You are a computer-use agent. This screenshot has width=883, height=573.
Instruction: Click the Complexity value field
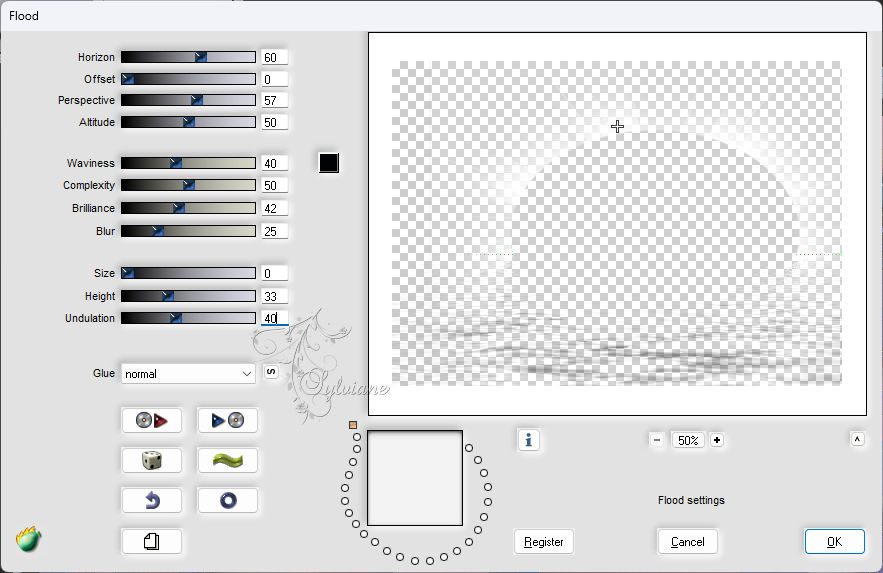click(274, 186)
